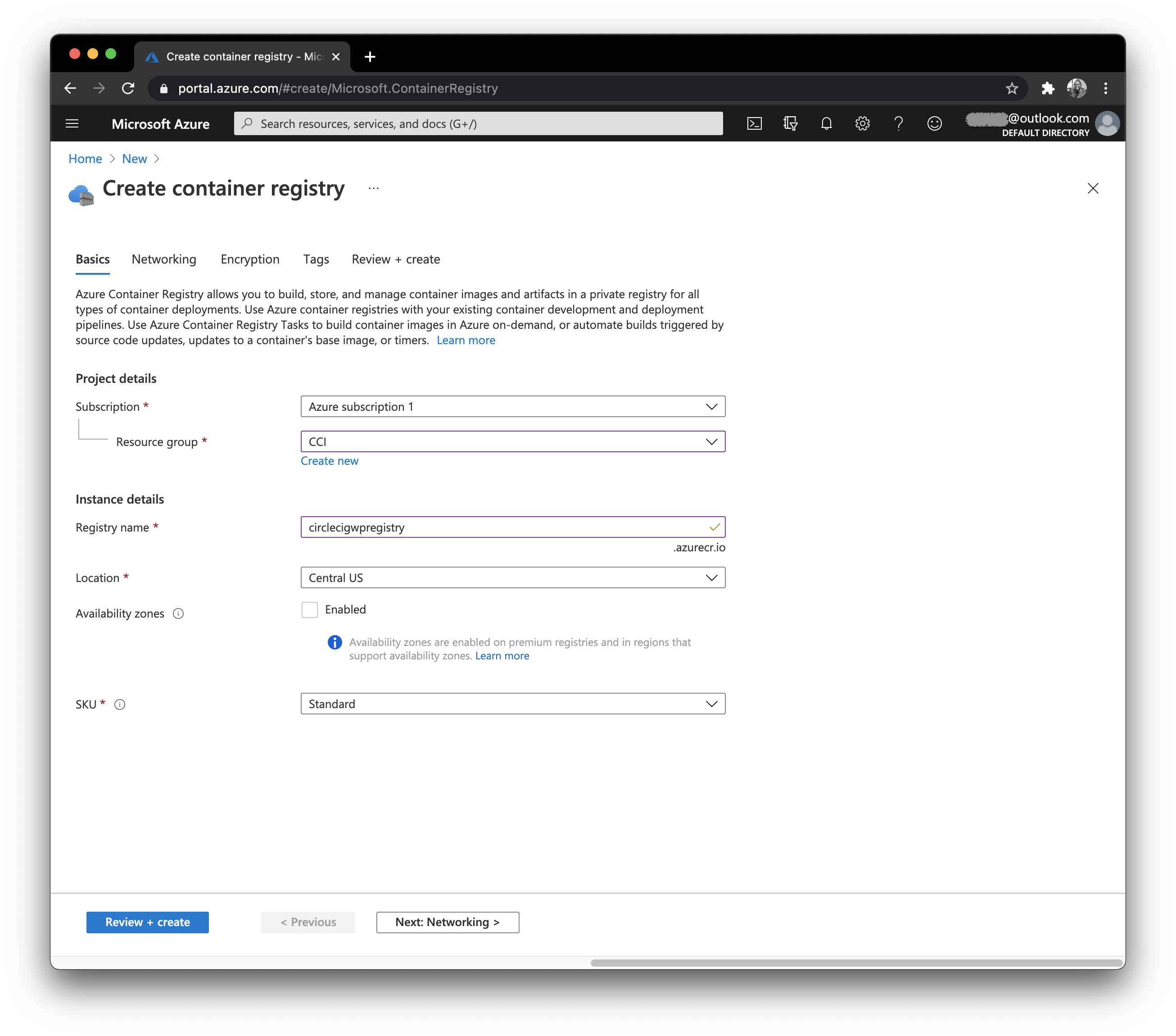Open the directory and subscription filter

coord(791,123)
